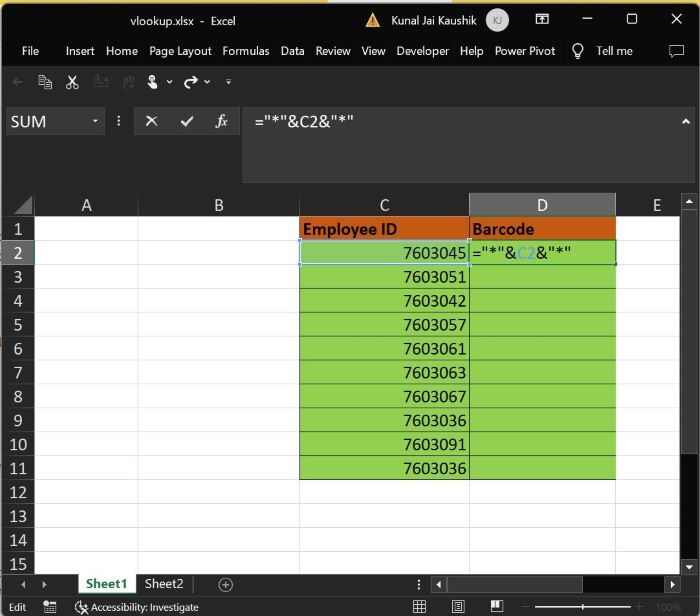
Task: Expand the Redo history dropdown arrow
Action: (x=207, y=82)
